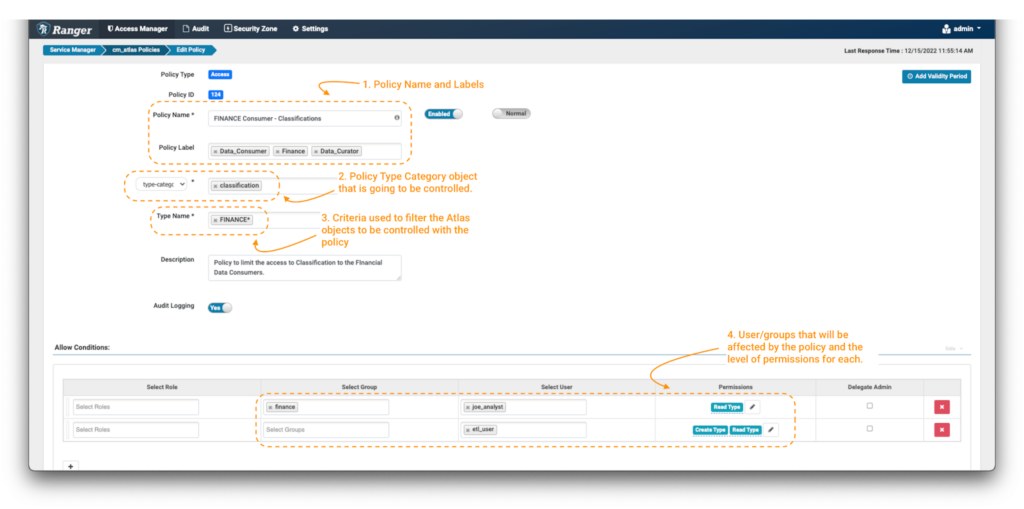Image resolution: width=1024 pixels, height=509 pixels.
Task: Edit permissions pencil for joe_analyst row
Action: (x=753, y=407)
